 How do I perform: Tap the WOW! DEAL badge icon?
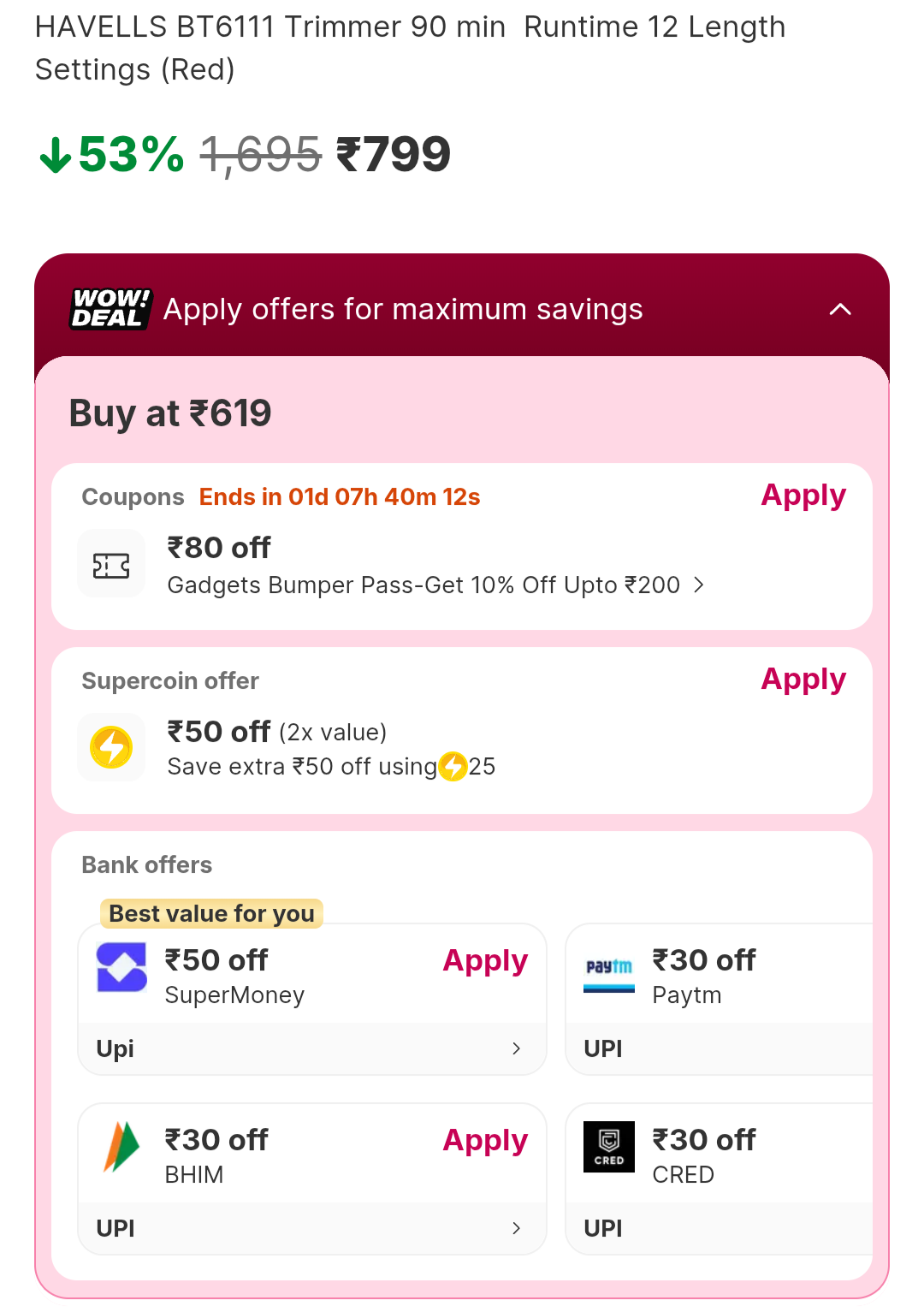click(x=110, y=309)
